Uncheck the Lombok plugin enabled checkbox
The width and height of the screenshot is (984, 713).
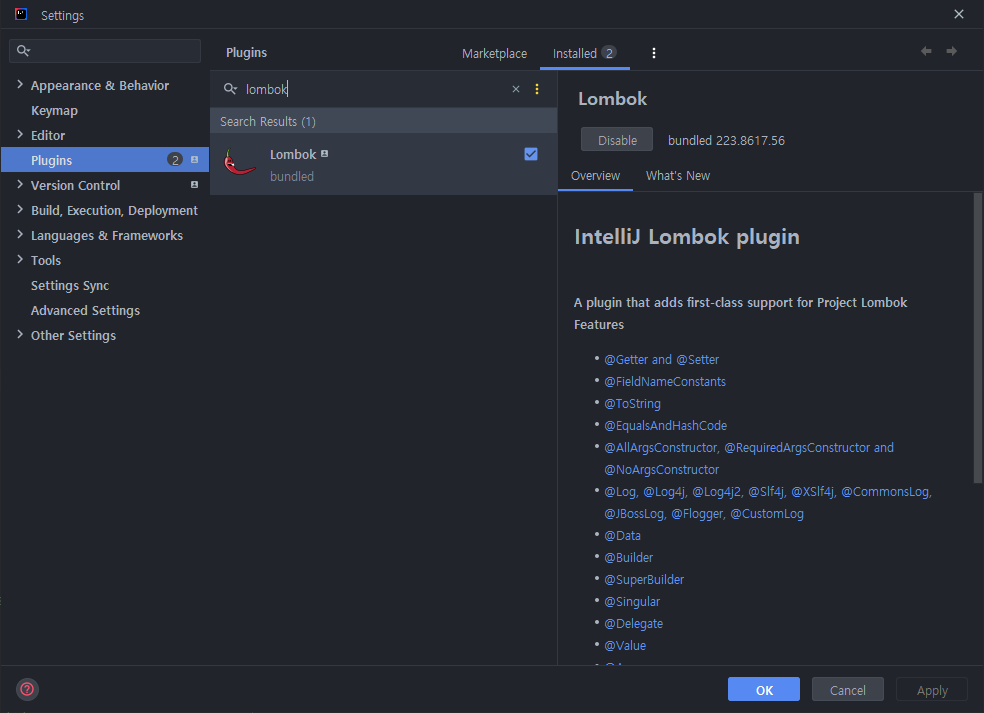(531, 154)
